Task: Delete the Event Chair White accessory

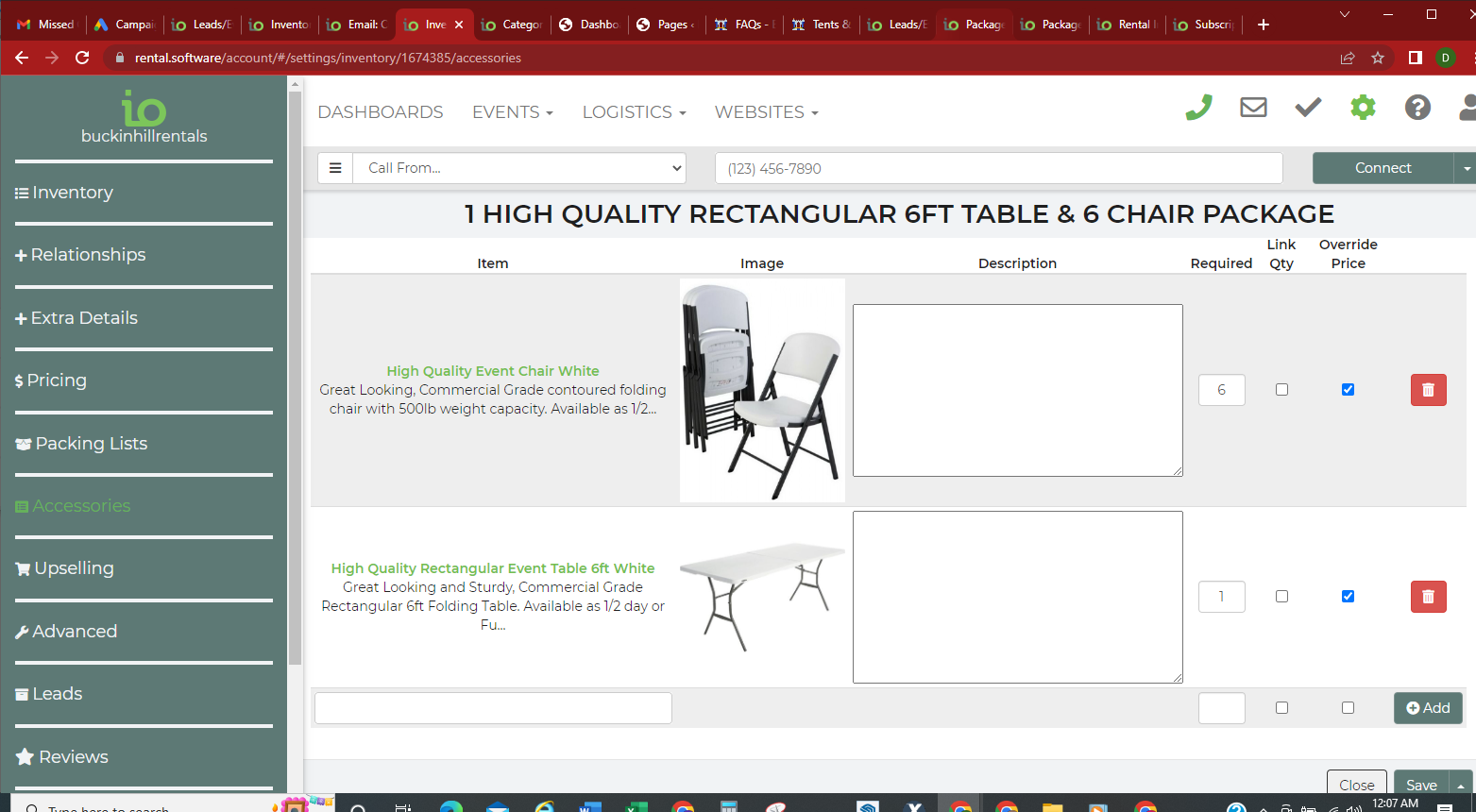Action: (x=1428, y=390)
